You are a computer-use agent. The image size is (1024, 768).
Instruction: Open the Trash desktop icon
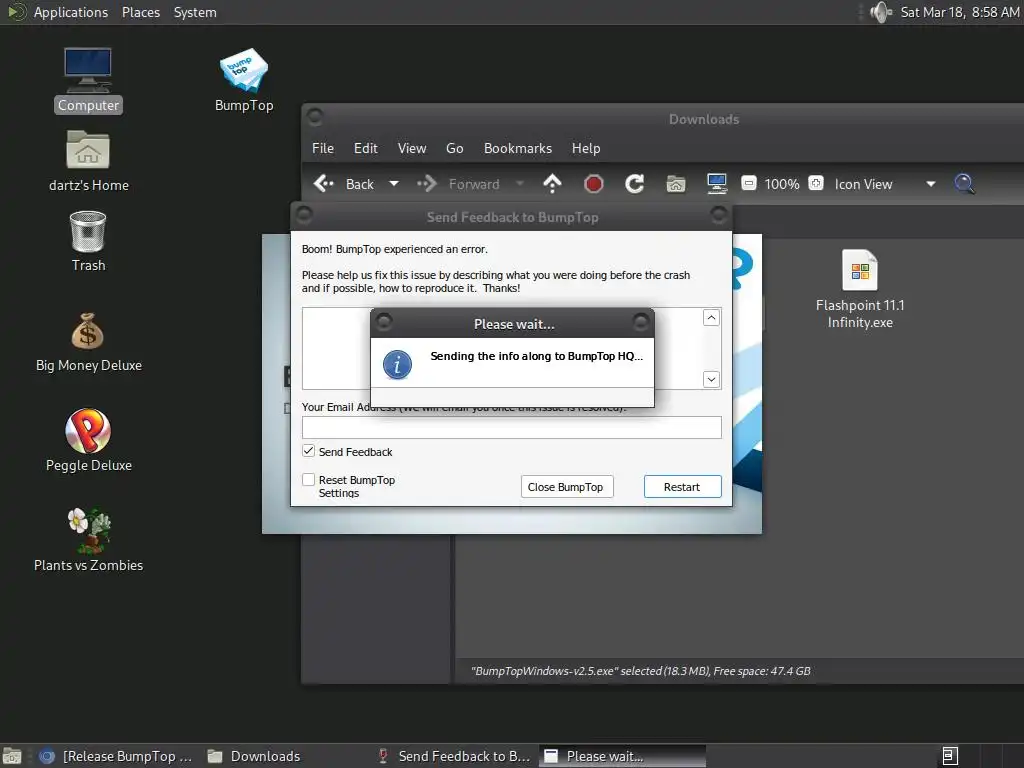click(88, 241)
